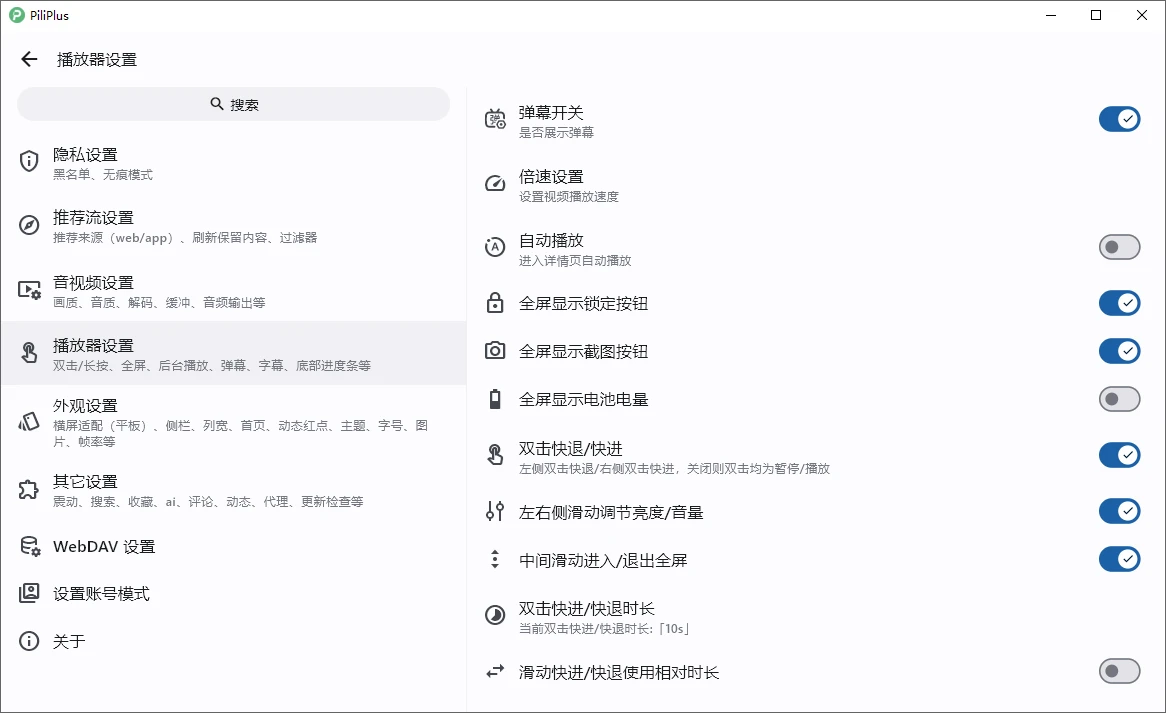Click the 音视频设置 video icon
Screen dimensions: 1166x713
click(x=28, y=290)
